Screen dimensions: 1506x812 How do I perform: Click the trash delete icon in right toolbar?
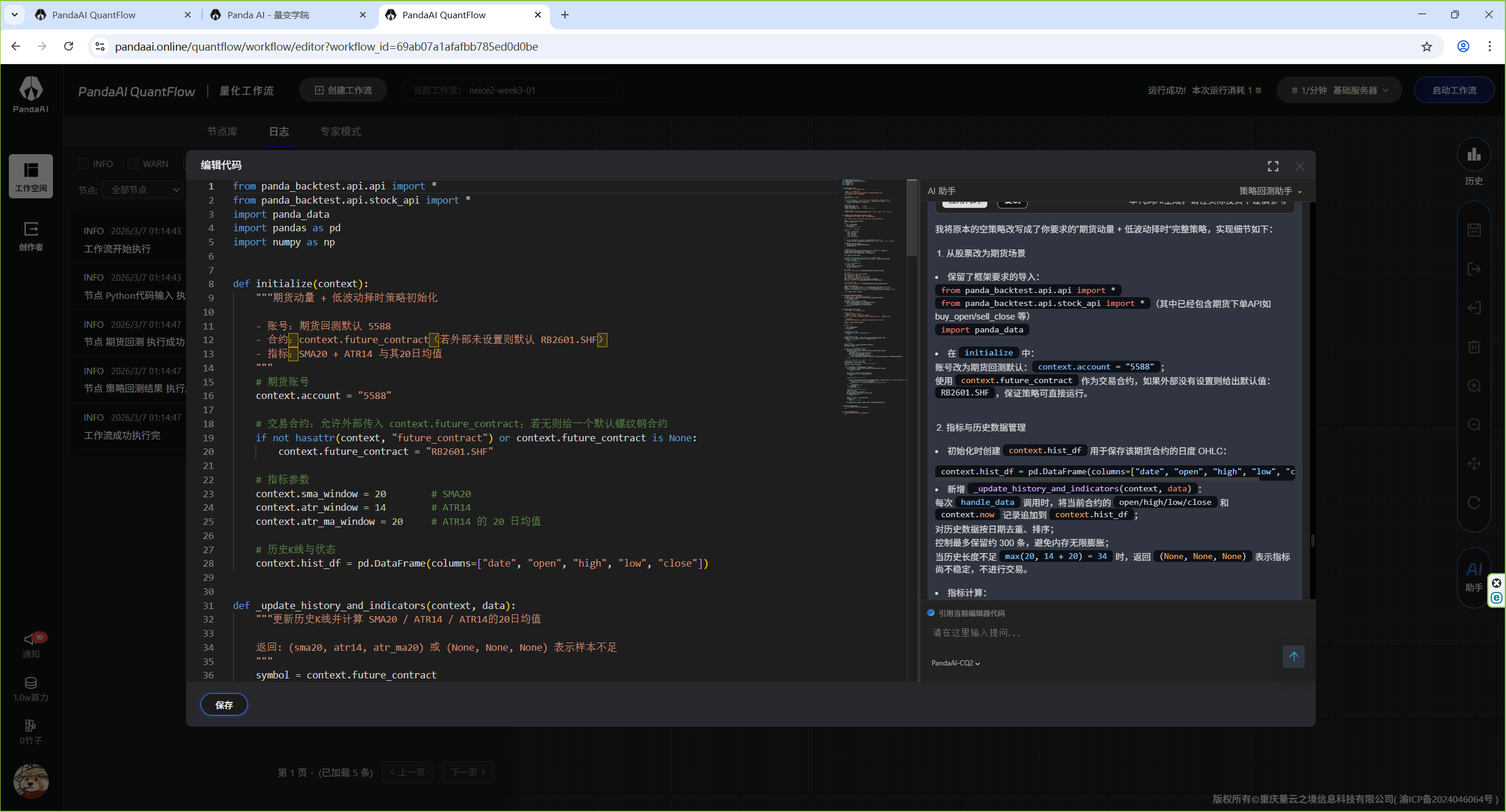coord(1474,347)
